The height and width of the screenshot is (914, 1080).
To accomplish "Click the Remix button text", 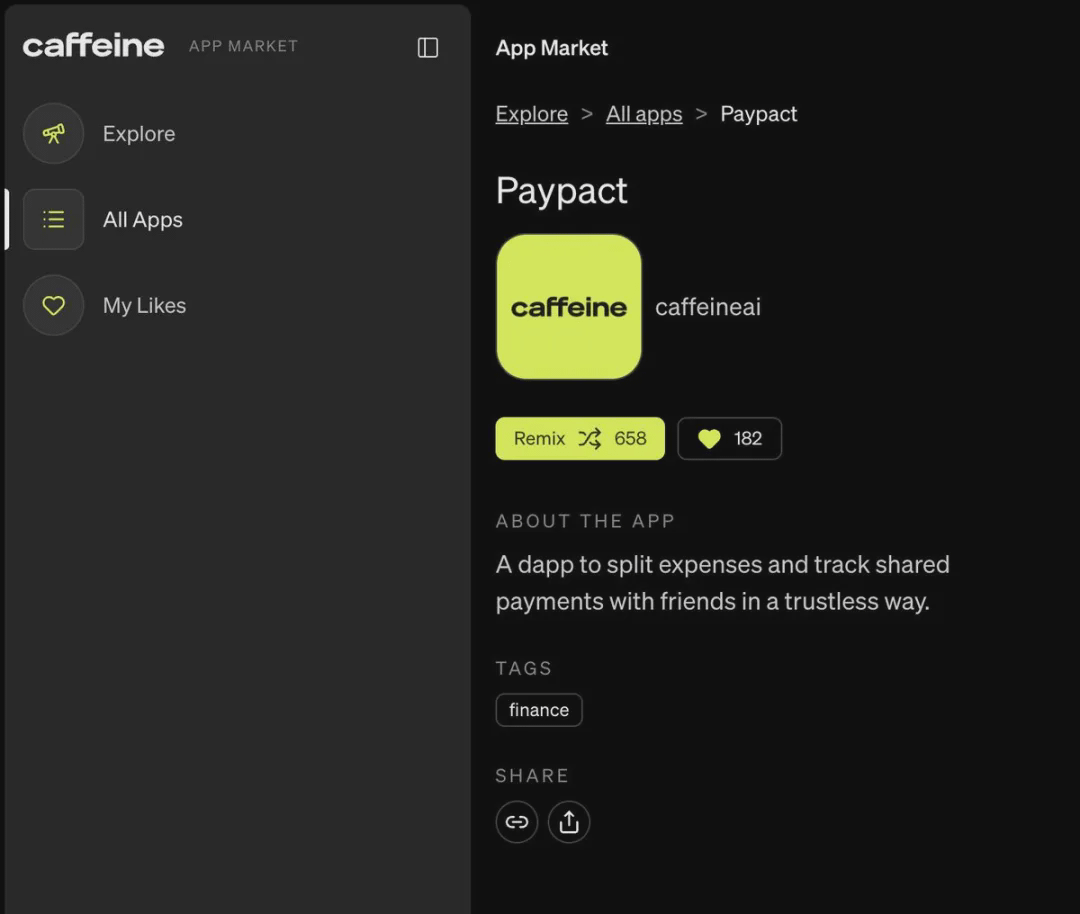I will click(x=539, y=438).
